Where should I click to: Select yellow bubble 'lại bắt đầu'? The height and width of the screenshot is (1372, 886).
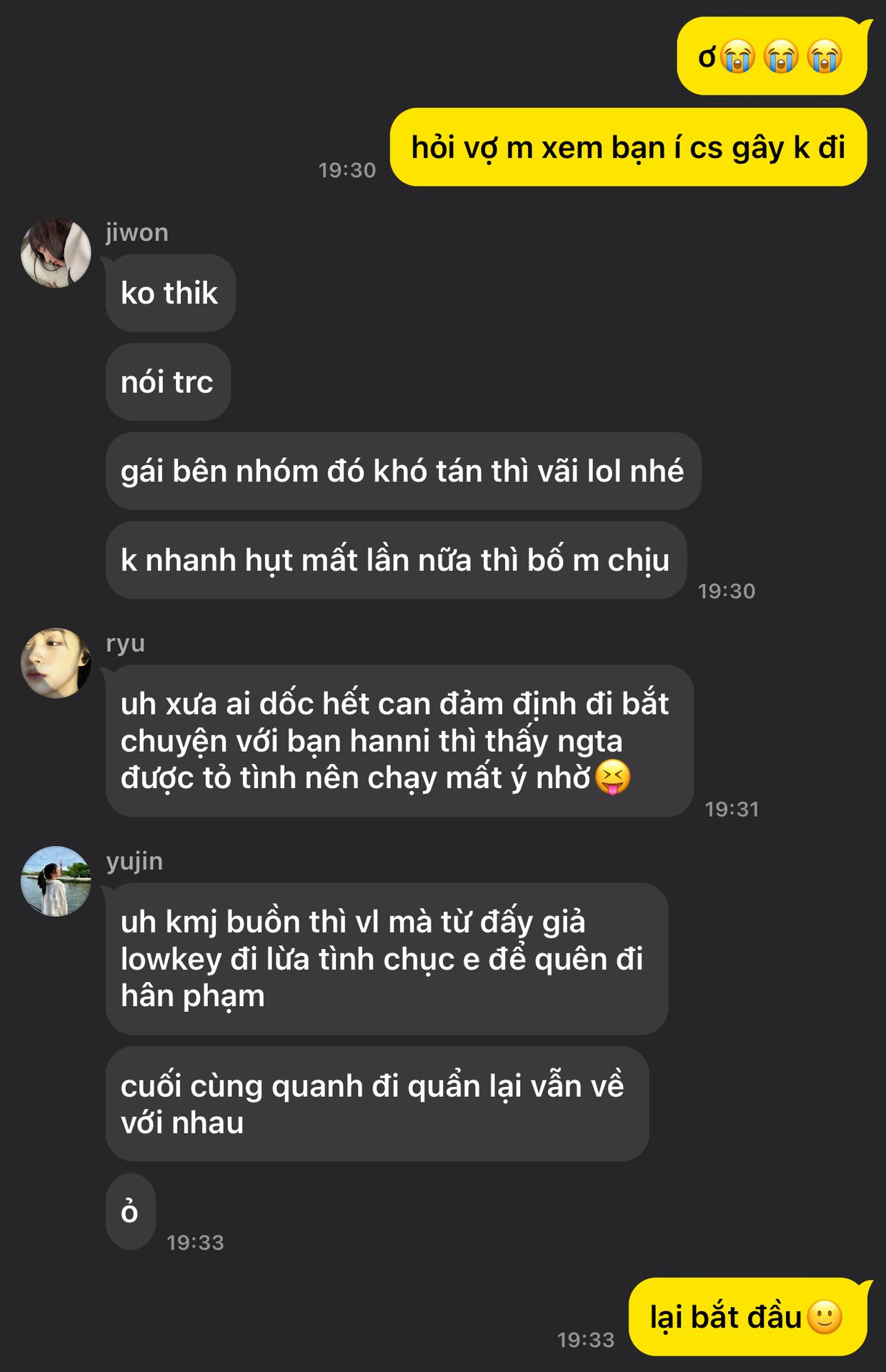747,1317
